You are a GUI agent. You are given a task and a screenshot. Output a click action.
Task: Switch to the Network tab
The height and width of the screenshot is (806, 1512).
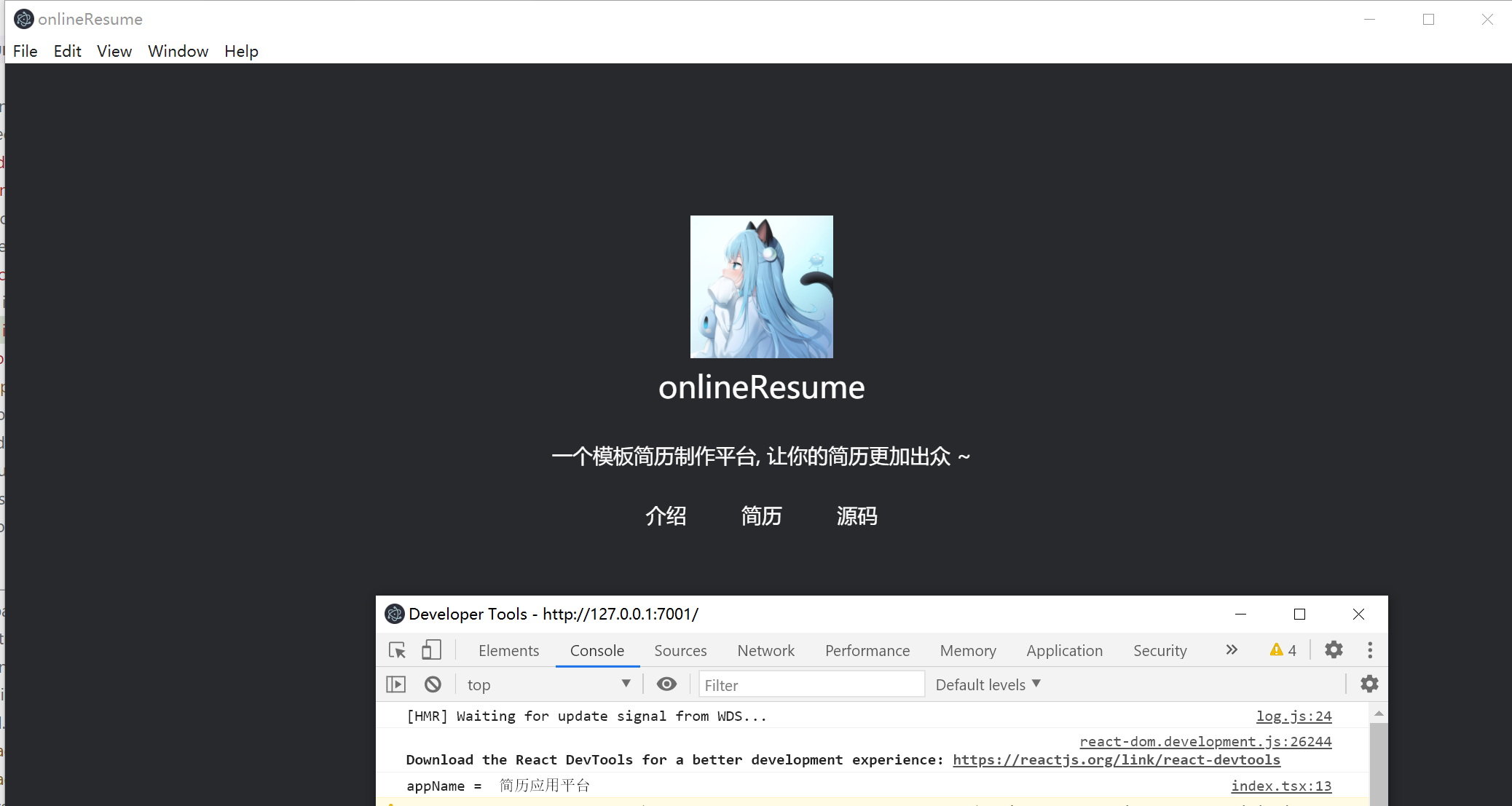tap(765, 650)
